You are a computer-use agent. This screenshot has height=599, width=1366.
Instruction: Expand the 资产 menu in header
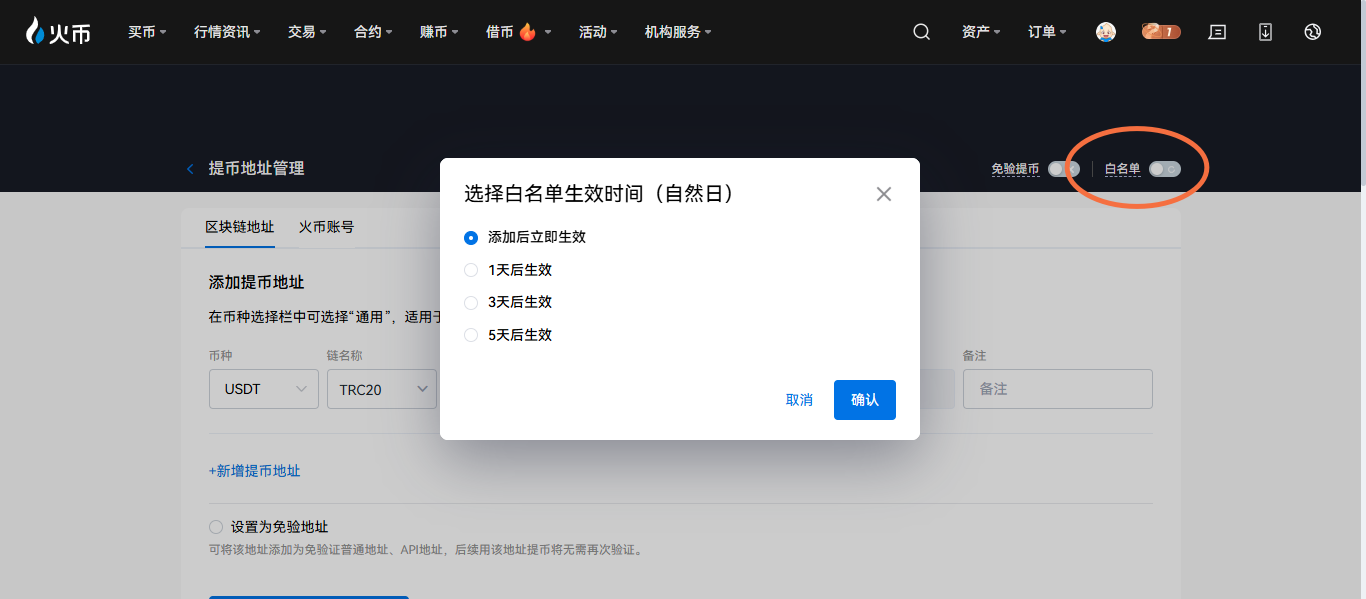tap(980, 32)
